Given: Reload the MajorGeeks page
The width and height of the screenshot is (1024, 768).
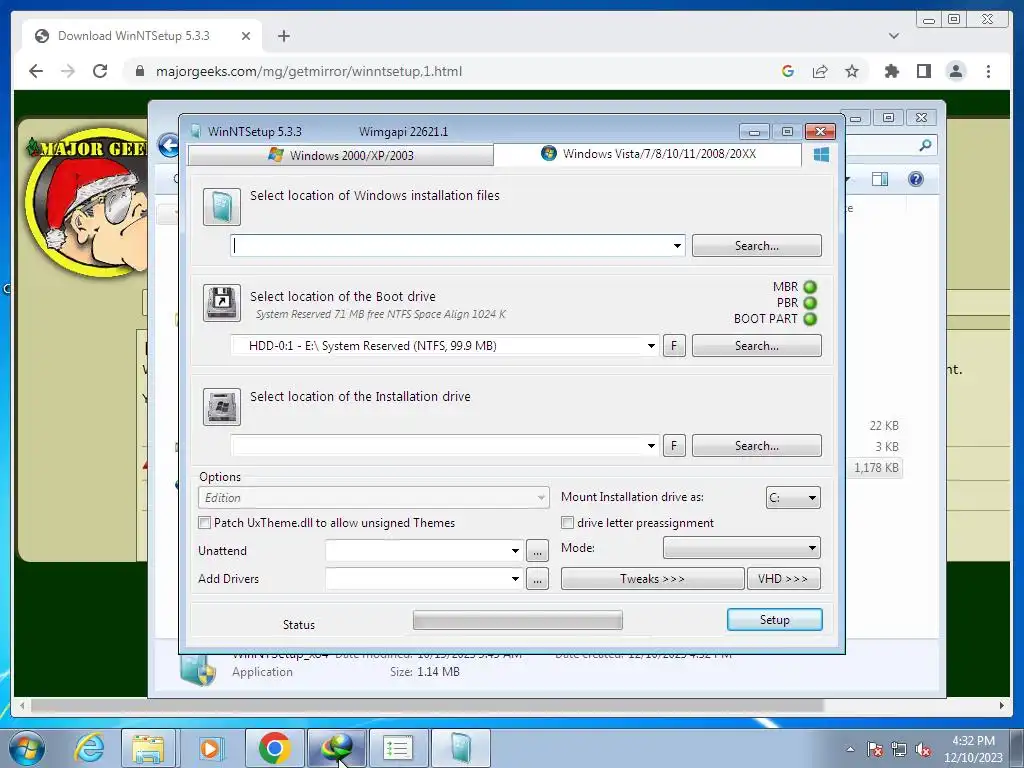Looking at the screenshot, I should (100, 71).
